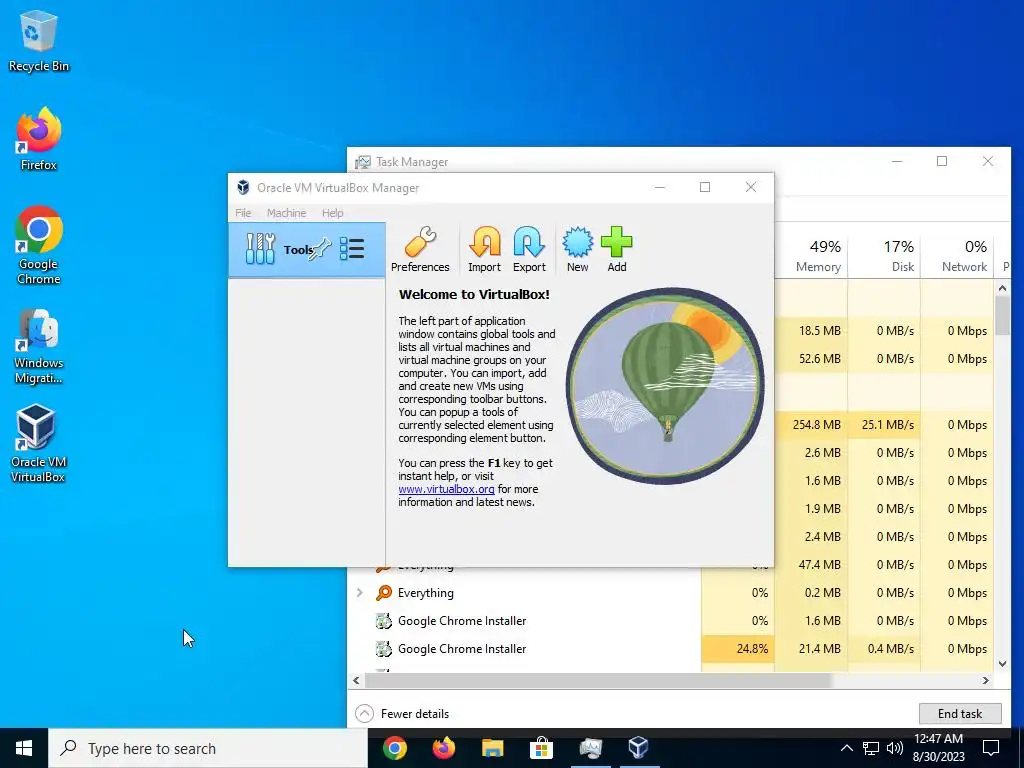Open the Machine menu in VirtualBox
Image resolution: width=1024 pixels, height=768 pixels.
pos(286,213)
